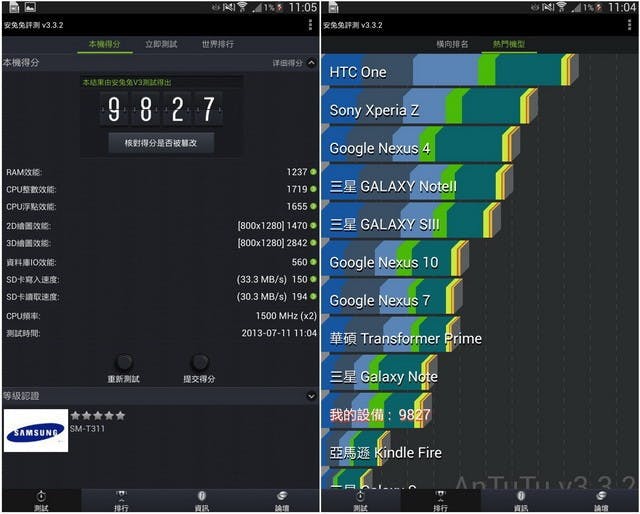The width and height of the screenshot is (640, 514).
Task: Click the Samsung logo thumbnail
Action: [36, 430]
